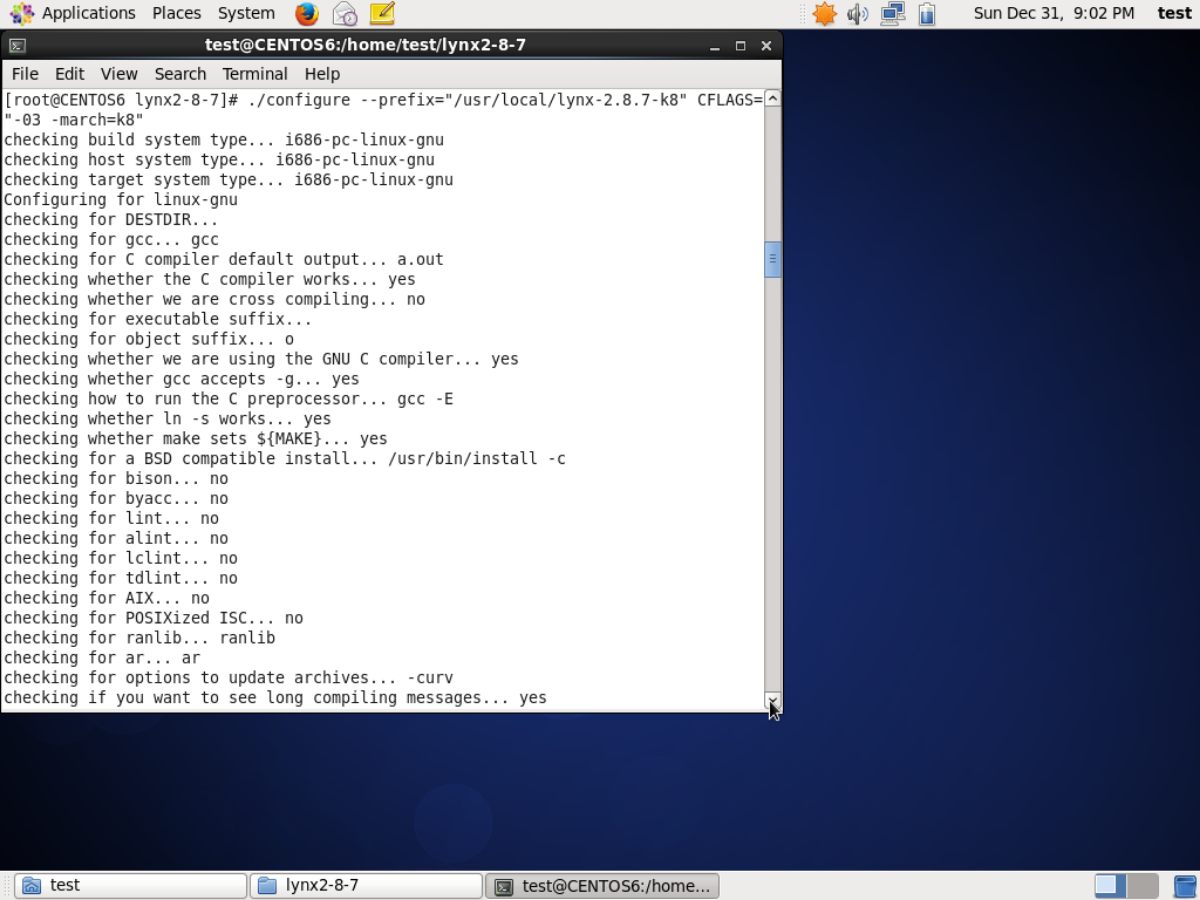Click 'checking for a BSD compatible install' line
The width and height of the screenshot is (1200, 900).
pos(285,459)
